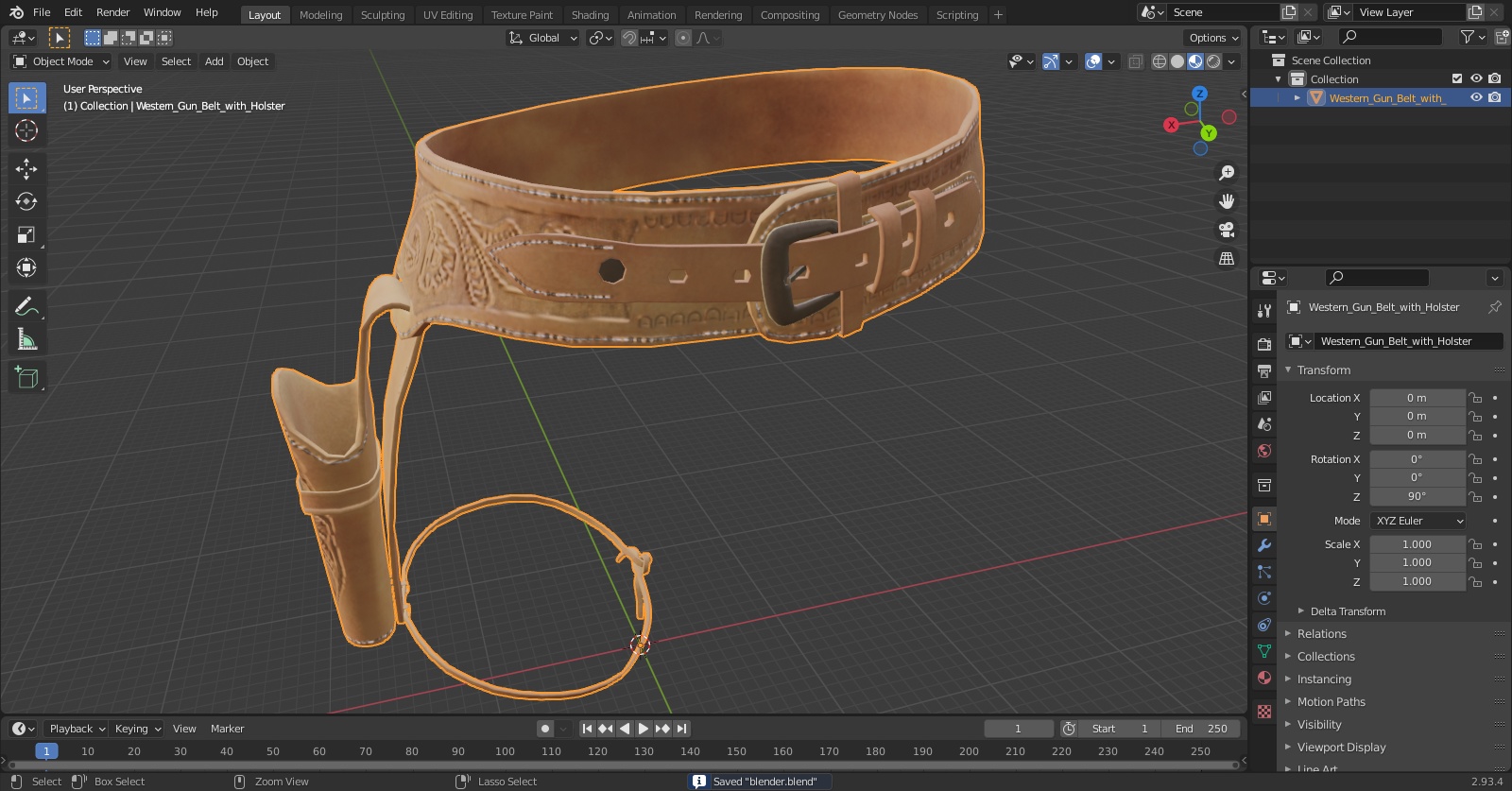This screenshot has height=791, width=1512.
Task: Jump to next keyframe
Action: [x=662, y=729]
